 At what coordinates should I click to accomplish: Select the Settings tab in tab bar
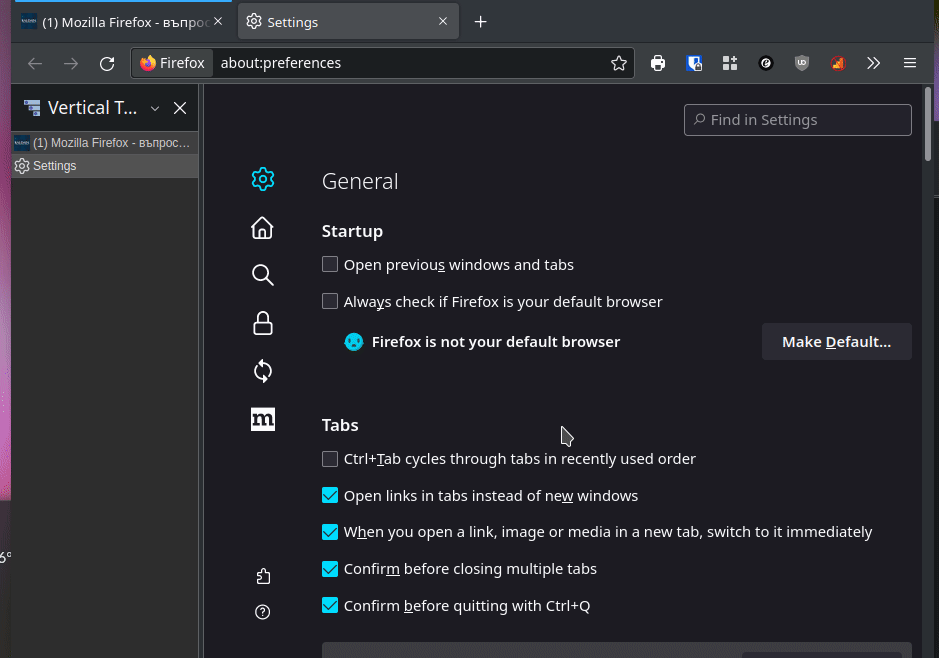pyautogui.click(x=349, y=22)
